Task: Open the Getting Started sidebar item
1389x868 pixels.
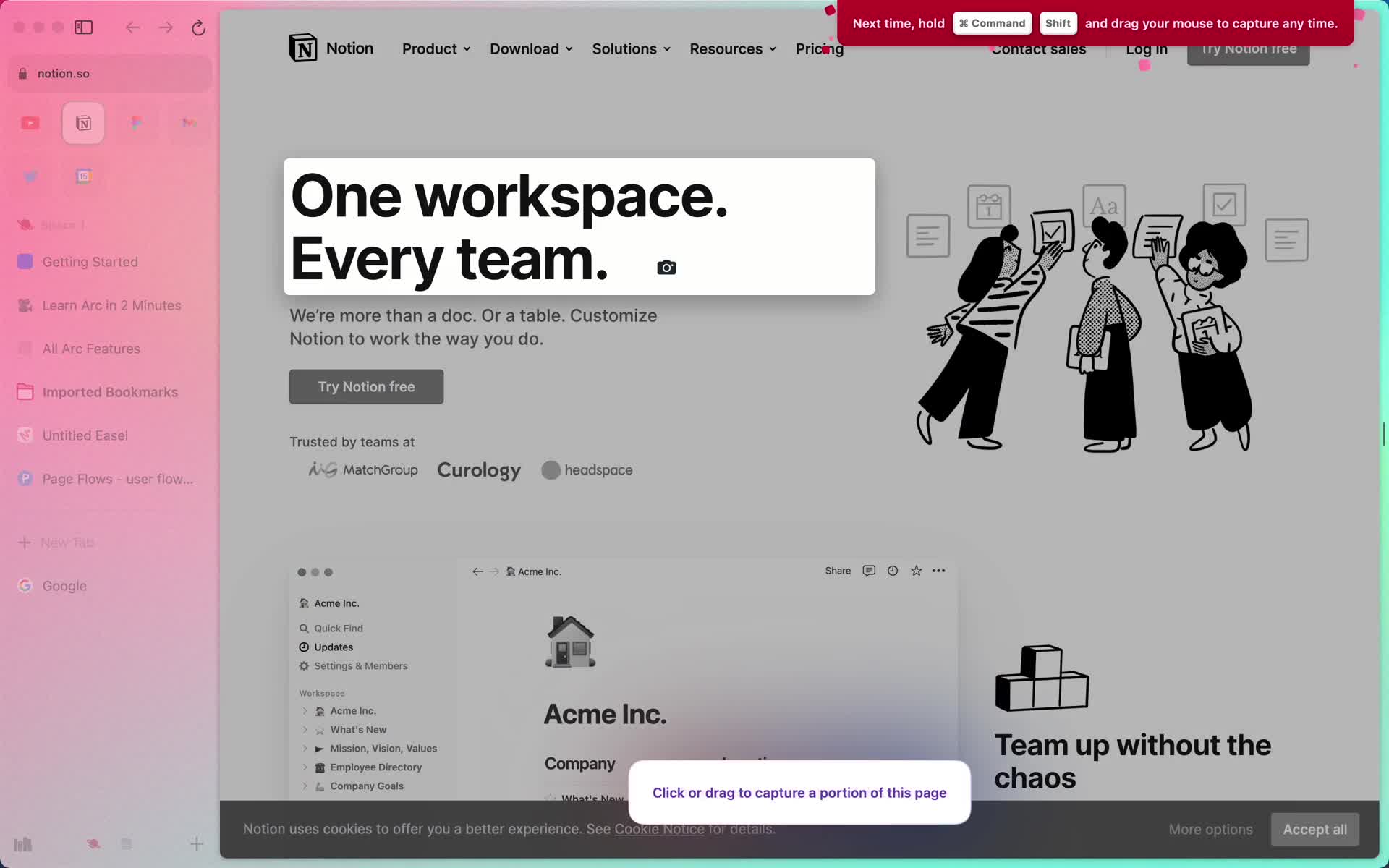Action: click(x=89, y=261)
